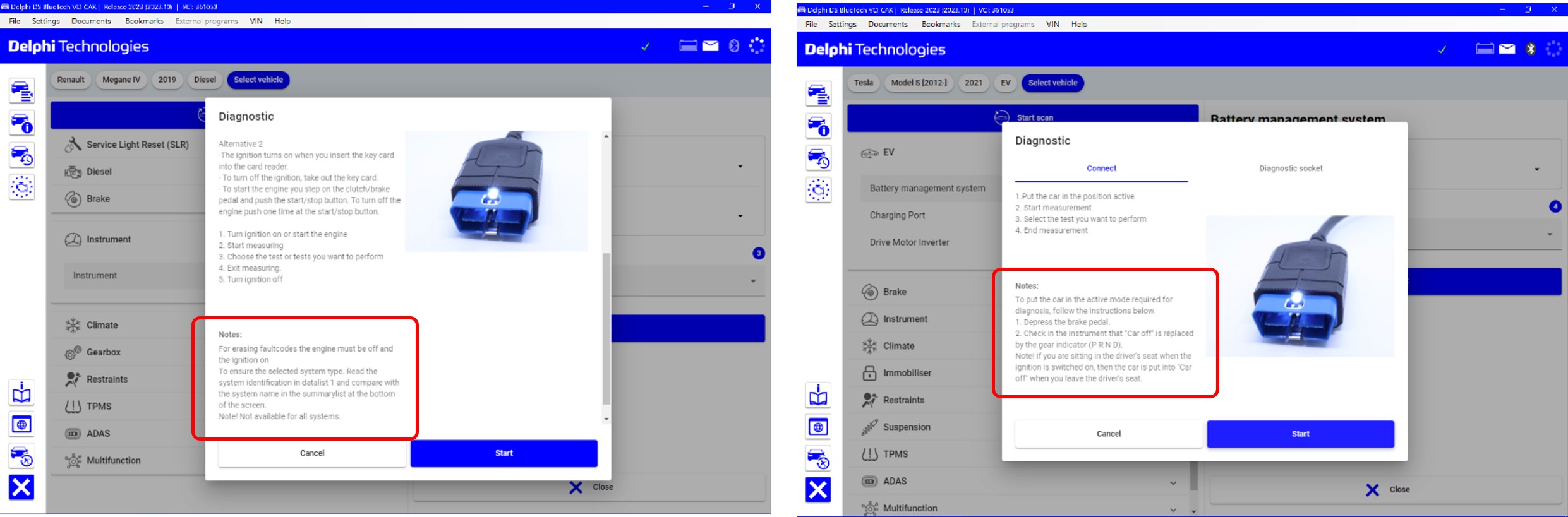This screenshot has height=517, width=1568.
Task: Select Service Light Reset wrench icon in Renault window
Action: [x=73, y=145]
